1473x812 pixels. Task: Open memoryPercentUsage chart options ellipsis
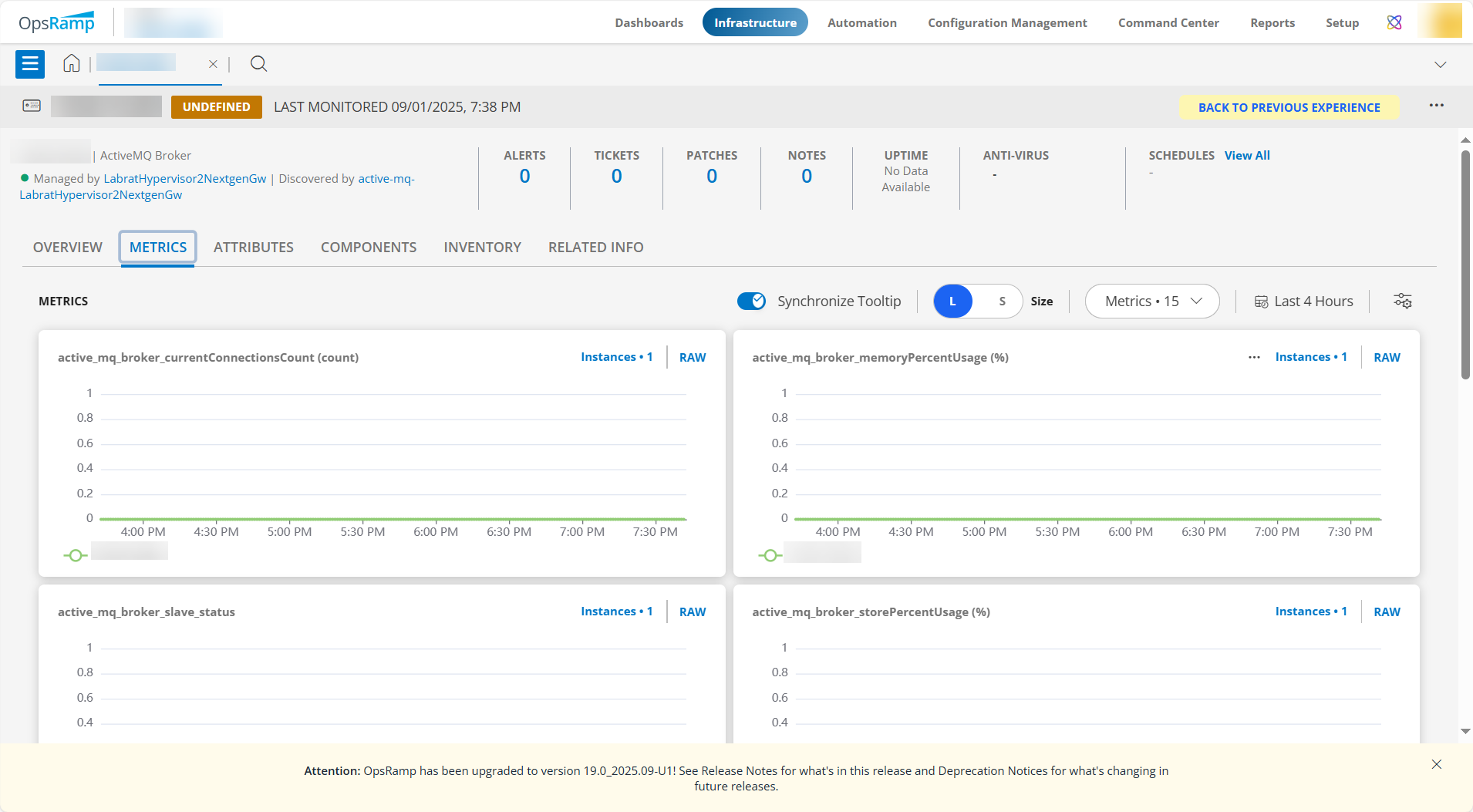1254,357
